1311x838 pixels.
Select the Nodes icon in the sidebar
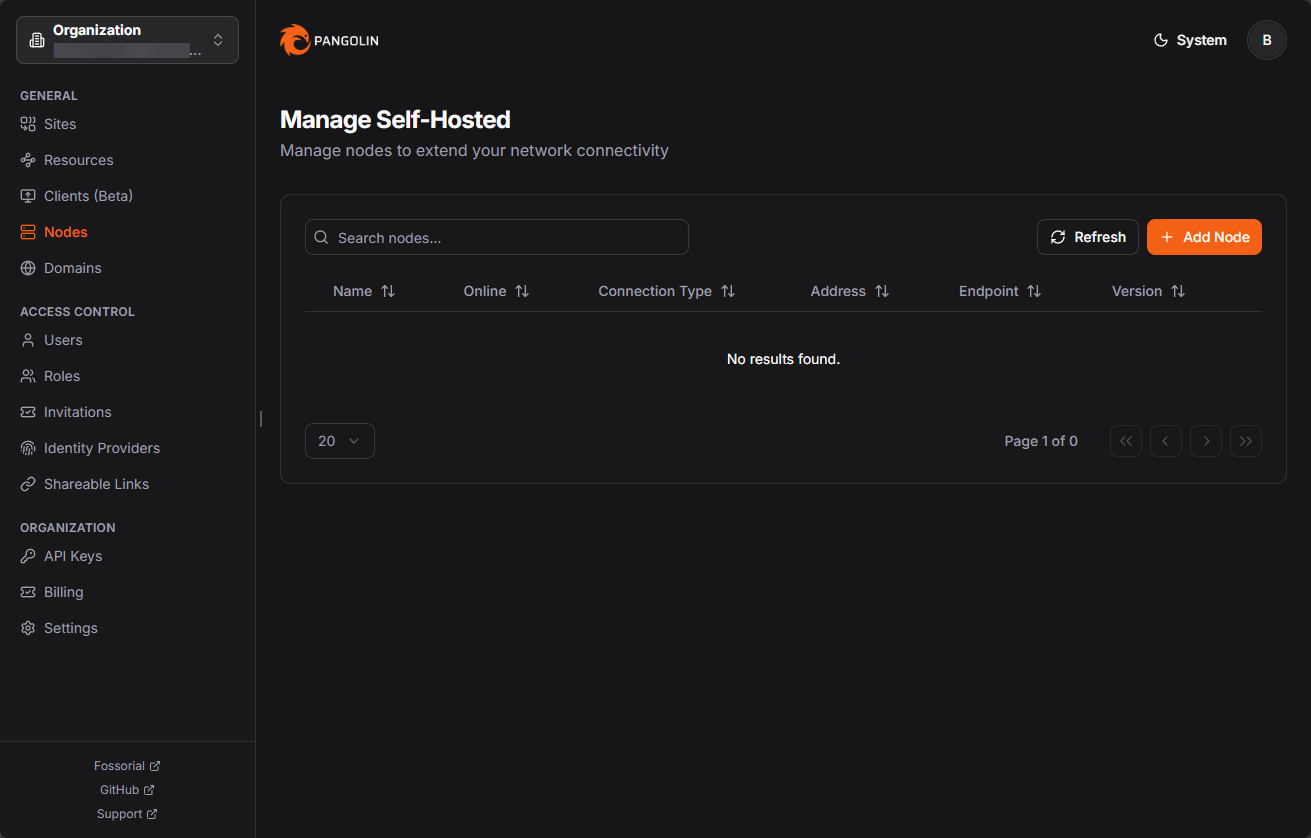28,232
